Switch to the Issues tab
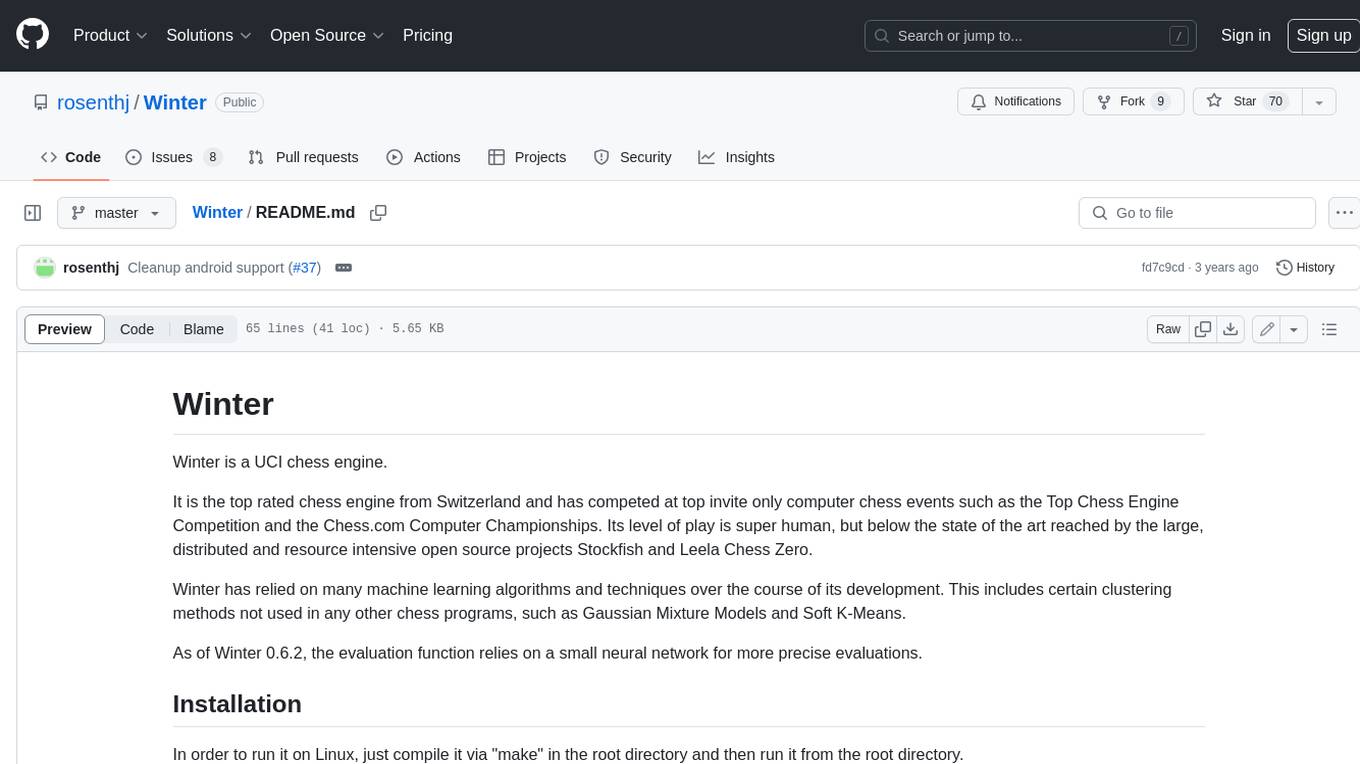Screen dimensions: 1360x764 coord(173,157)
